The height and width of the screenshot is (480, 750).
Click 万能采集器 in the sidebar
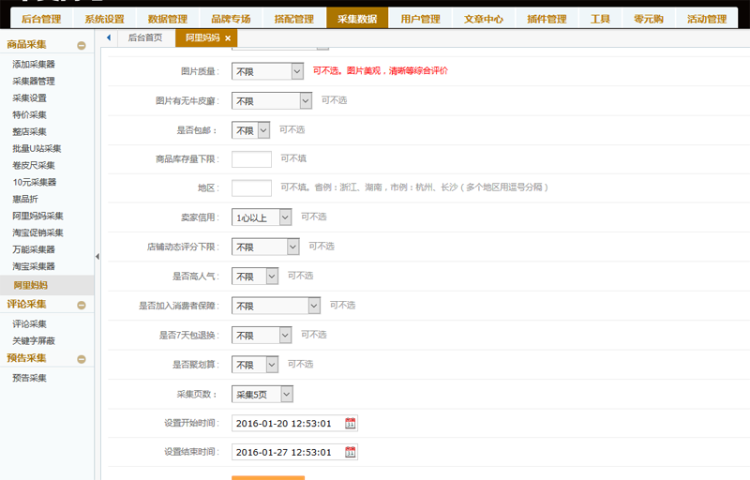point(33,249)
